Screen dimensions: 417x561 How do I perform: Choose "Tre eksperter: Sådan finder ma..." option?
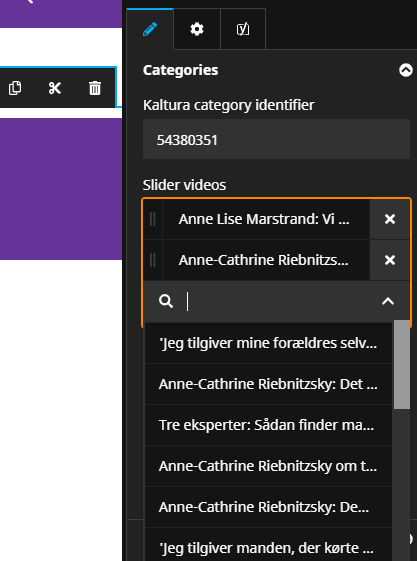[268, 425]
